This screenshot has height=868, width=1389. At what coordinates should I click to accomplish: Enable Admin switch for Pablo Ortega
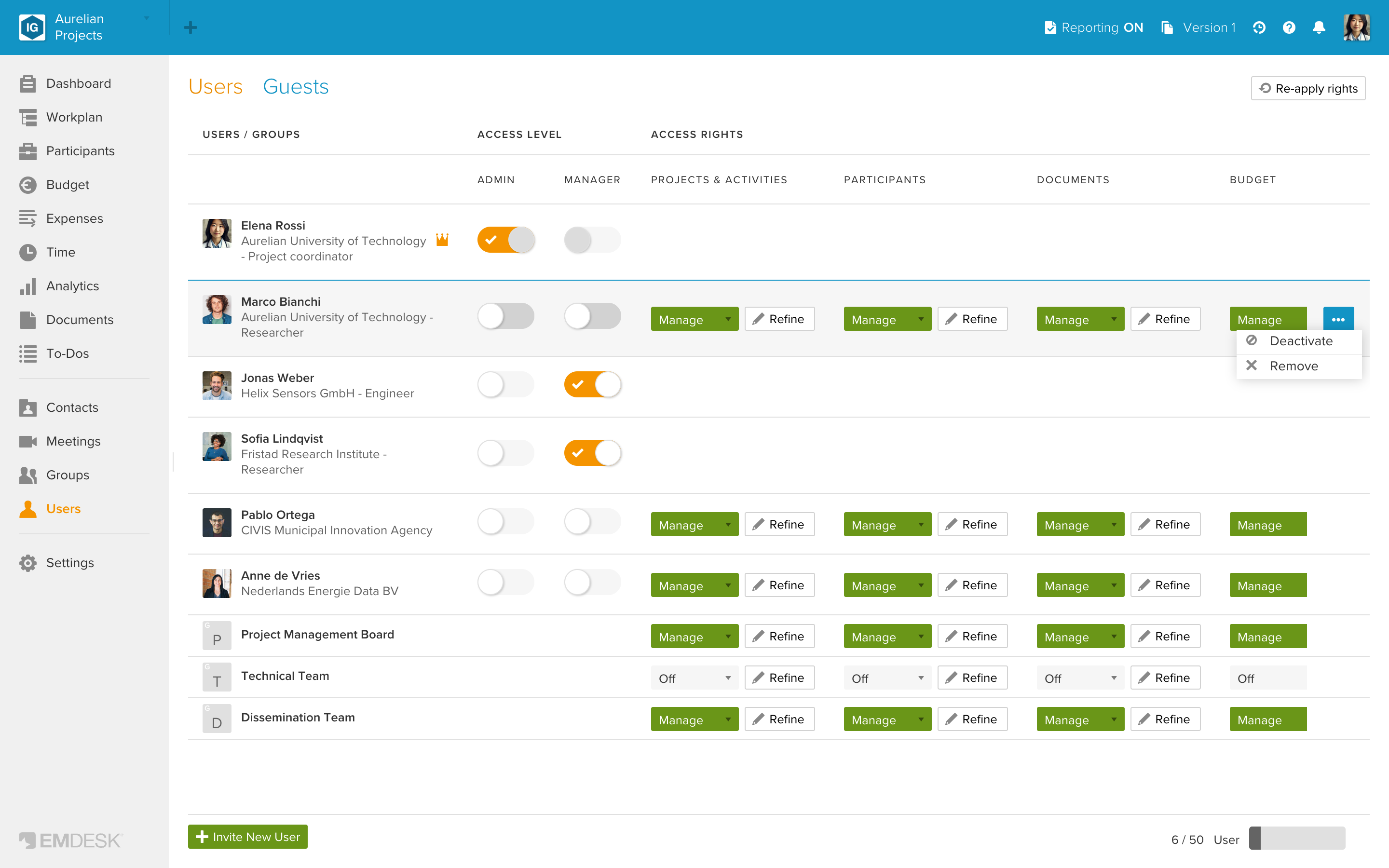[505, 522]
